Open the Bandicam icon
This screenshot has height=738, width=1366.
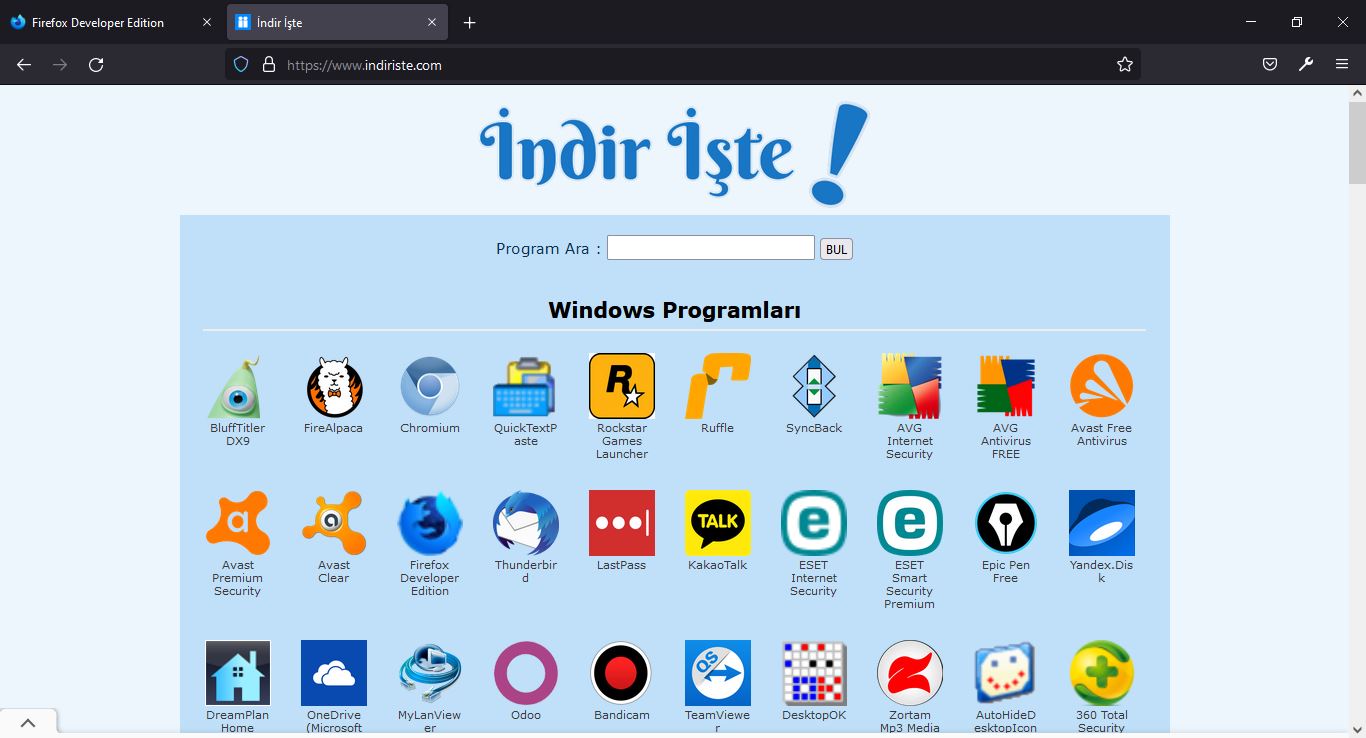[x=622, y=673]
